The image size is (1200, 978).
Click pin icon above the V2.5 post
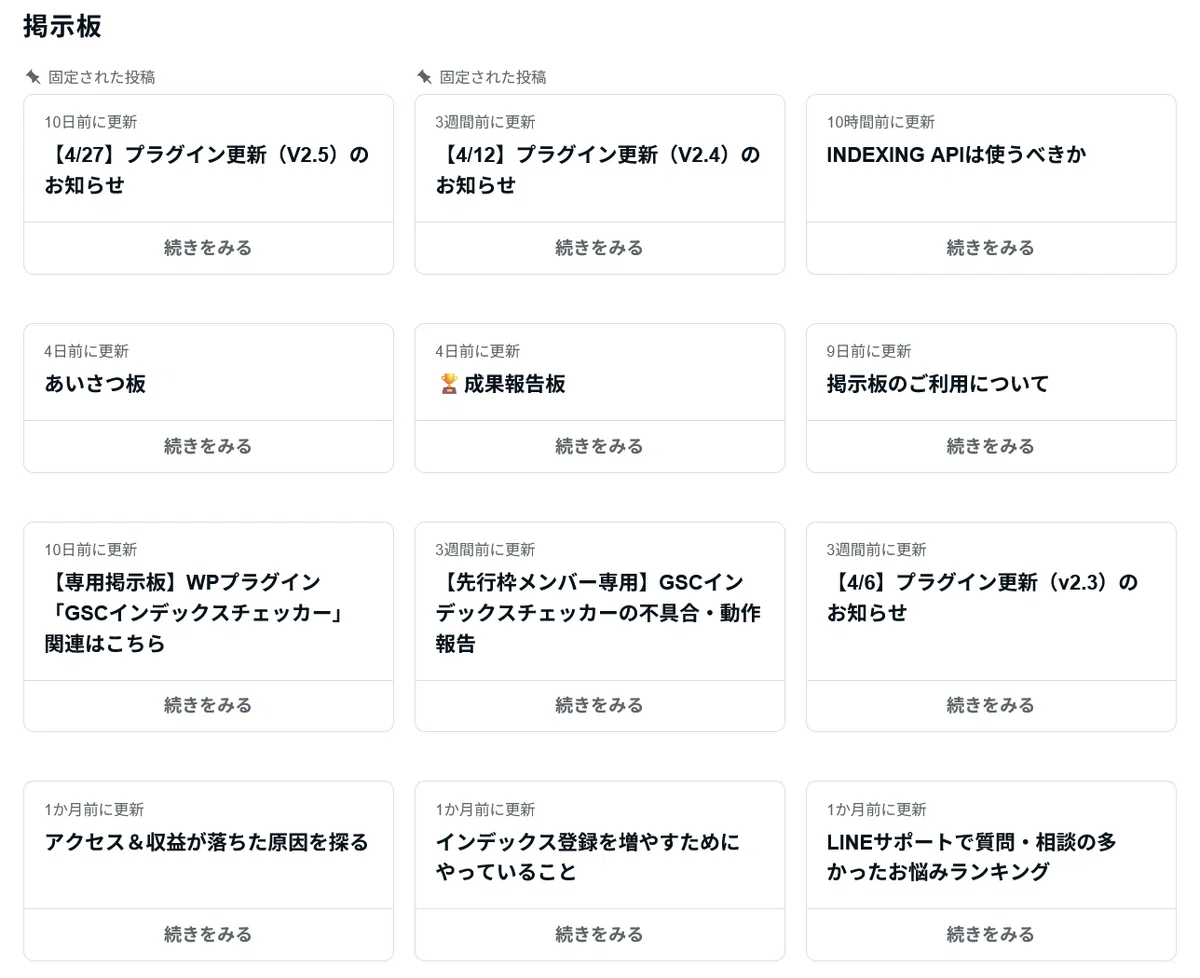(32, 77)
